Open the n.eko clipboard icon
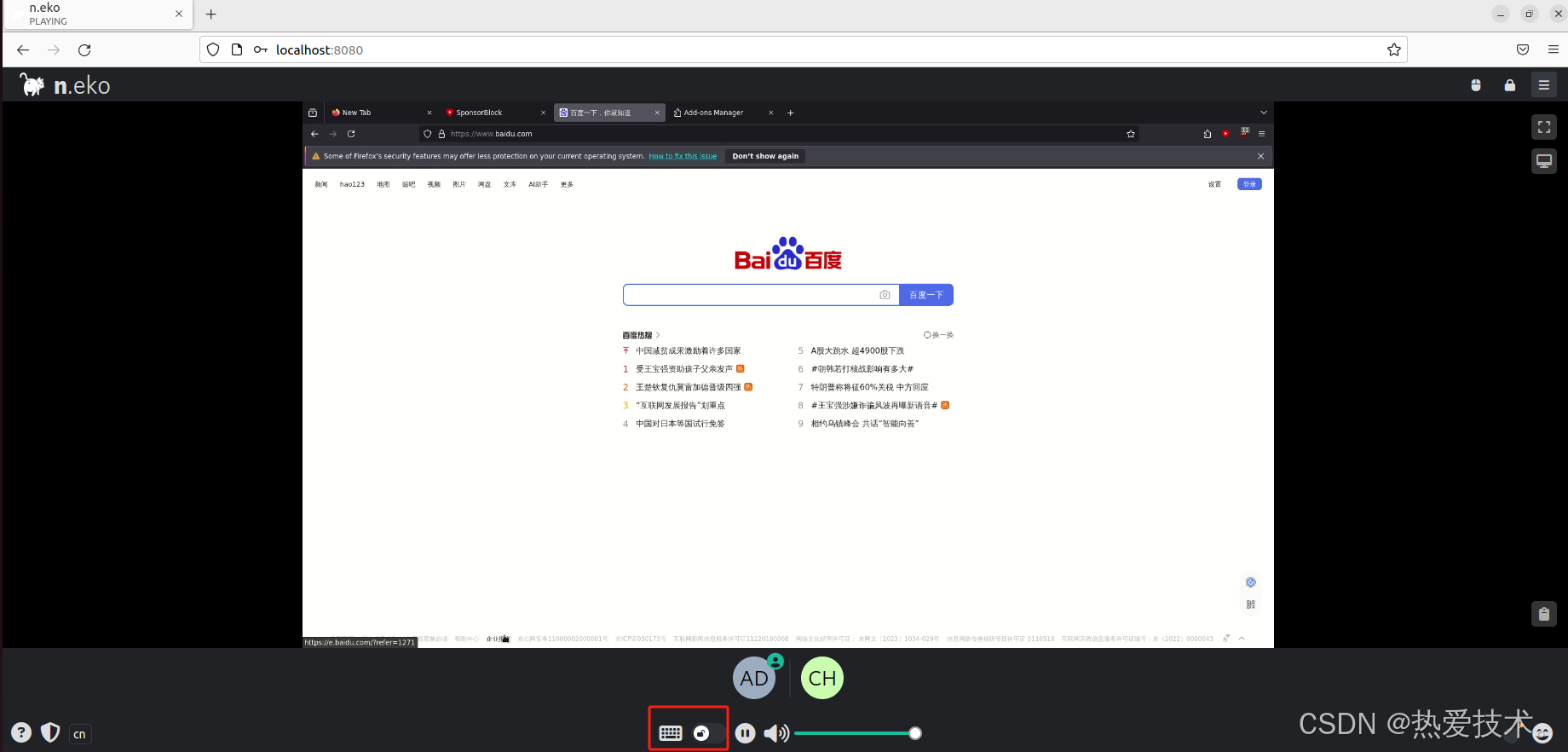This screenshot has height=752, width=1568. coord(1544,614)
